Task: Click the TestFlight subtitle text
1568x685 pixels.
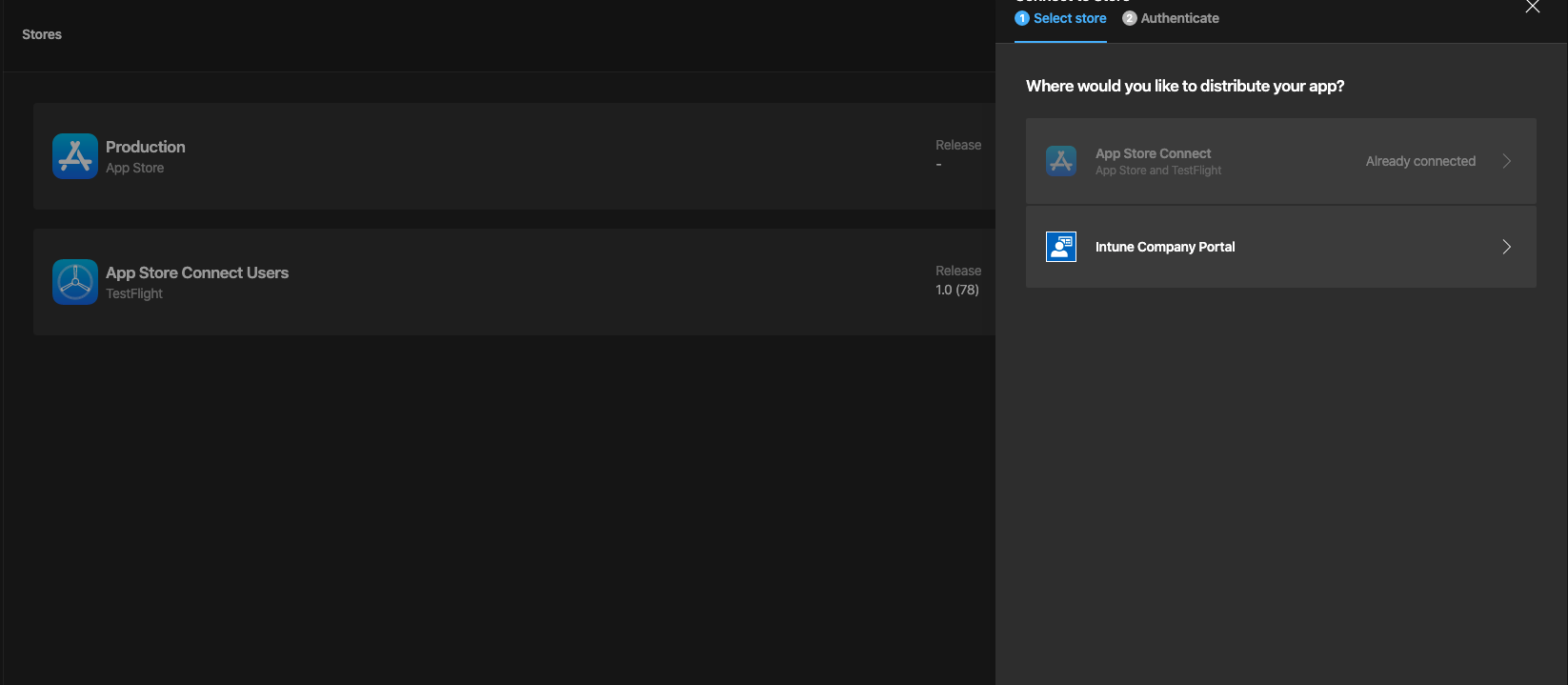Action: point(134,293)
